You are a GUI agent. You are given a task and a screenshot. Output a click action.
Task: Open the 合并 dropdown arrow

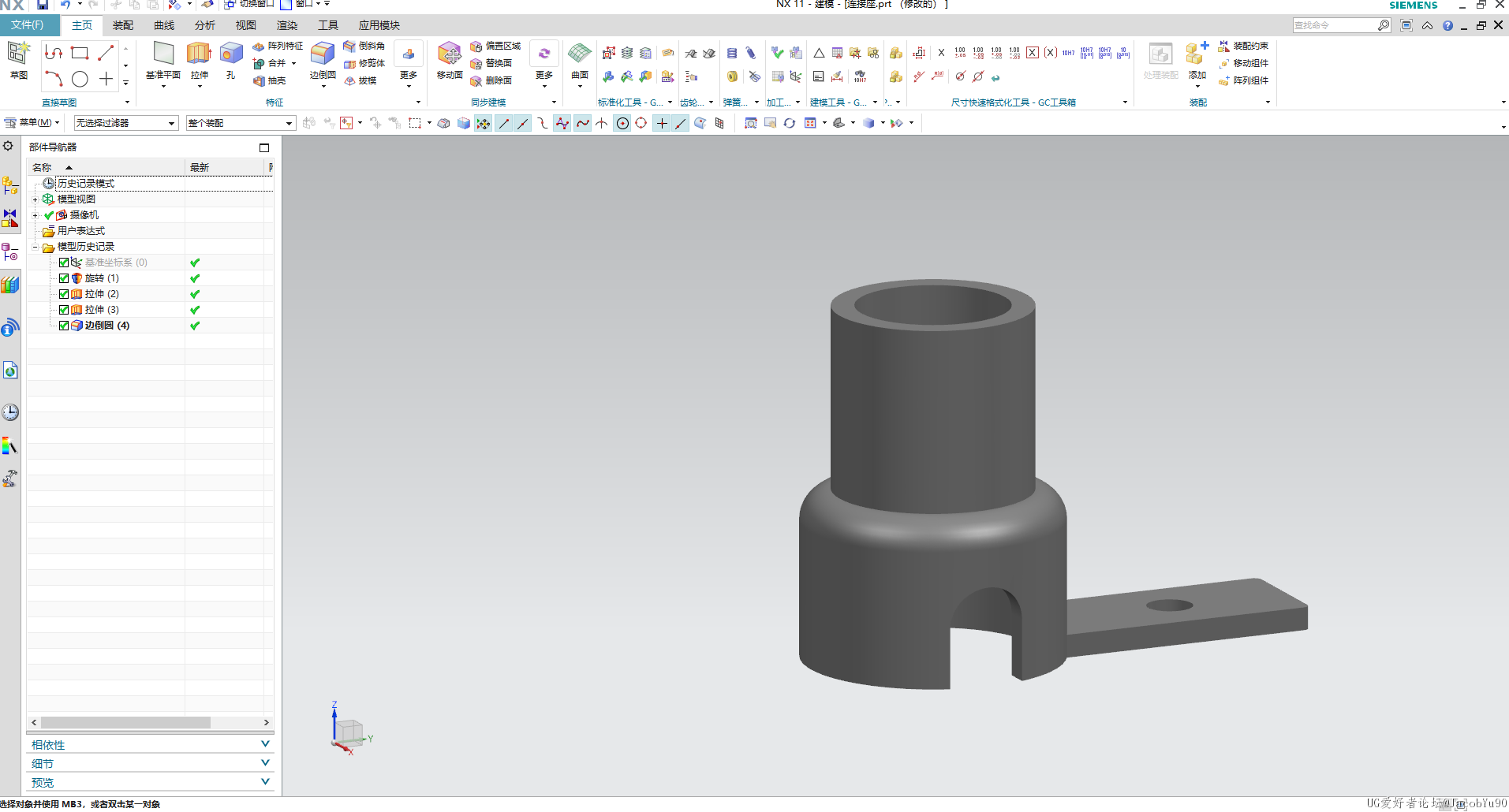(x=294, y=63)
